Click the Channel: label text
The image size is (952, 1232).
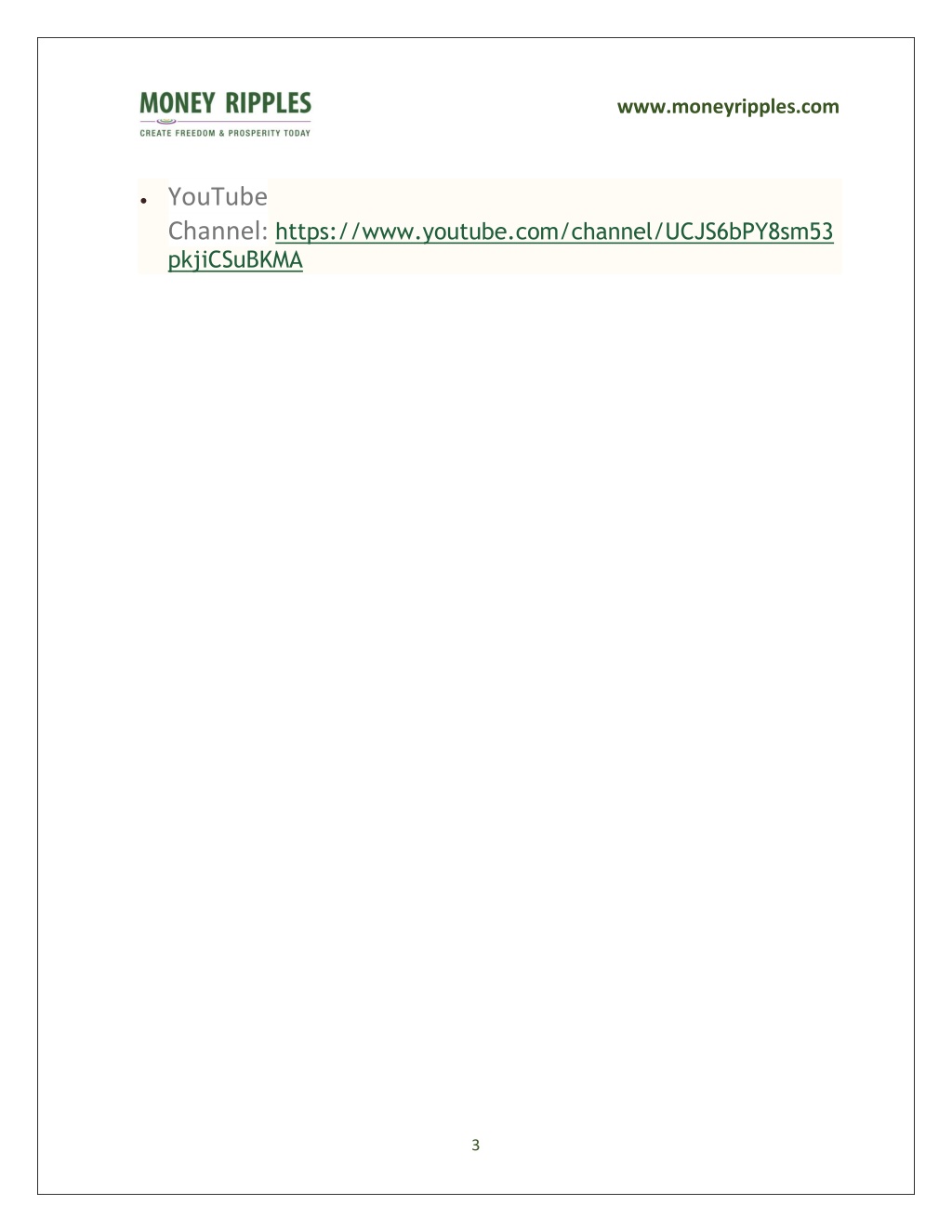click(x=218, y=231)
